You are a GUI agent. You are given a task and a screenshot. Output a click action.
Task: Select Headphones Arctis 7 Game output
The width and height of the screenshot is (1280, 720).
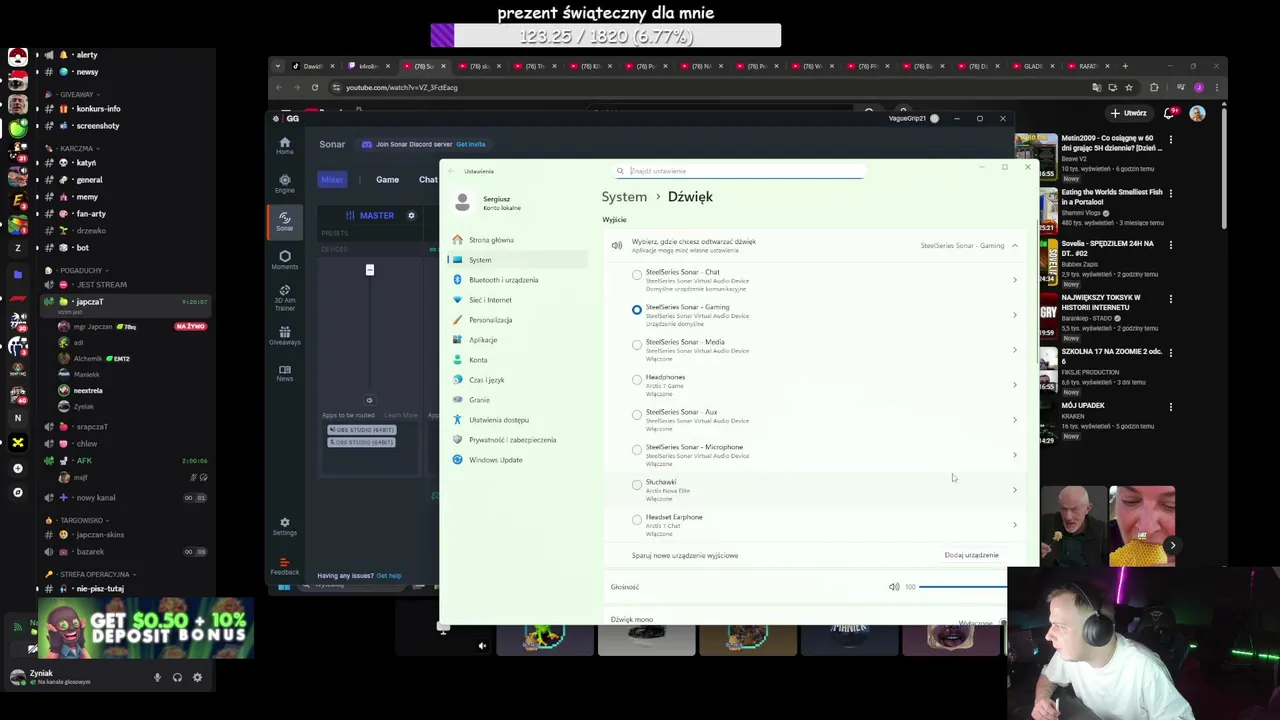point(637,380)
